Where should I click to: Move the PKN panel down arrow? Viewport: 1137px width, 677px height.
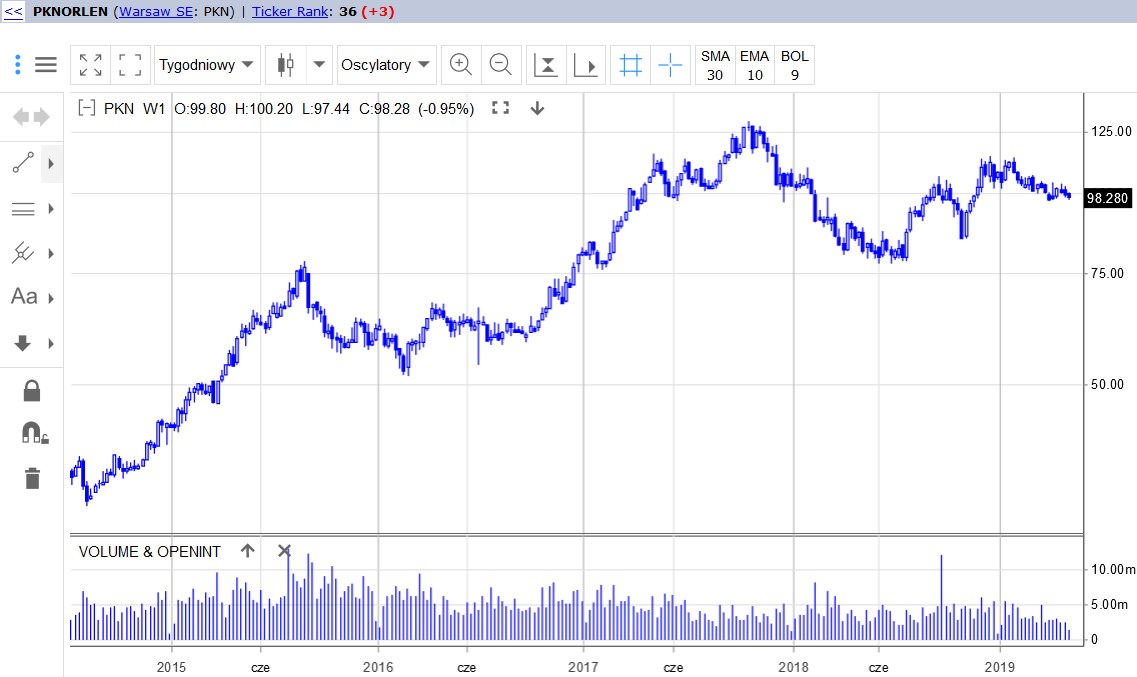click(x=537, y=108)
